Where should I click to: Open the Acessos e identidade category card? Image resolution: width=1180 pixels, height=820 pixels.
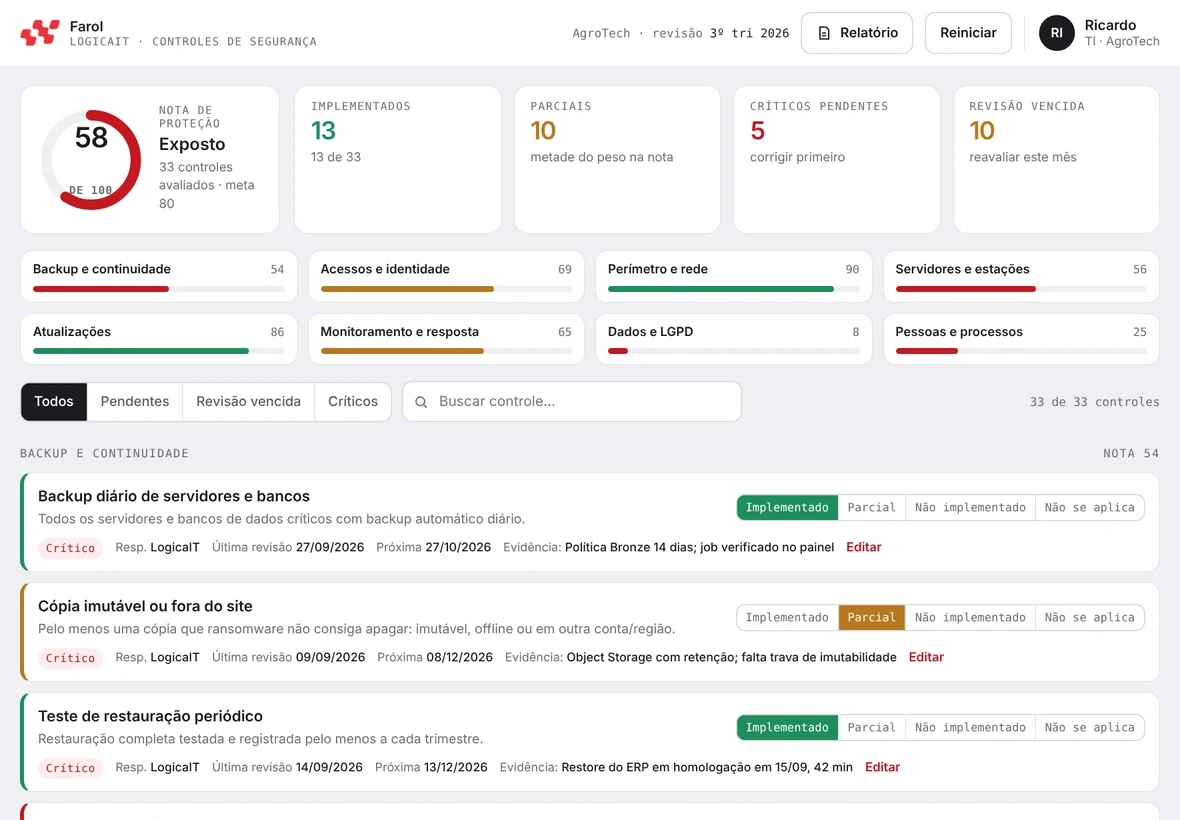[446, 277]
